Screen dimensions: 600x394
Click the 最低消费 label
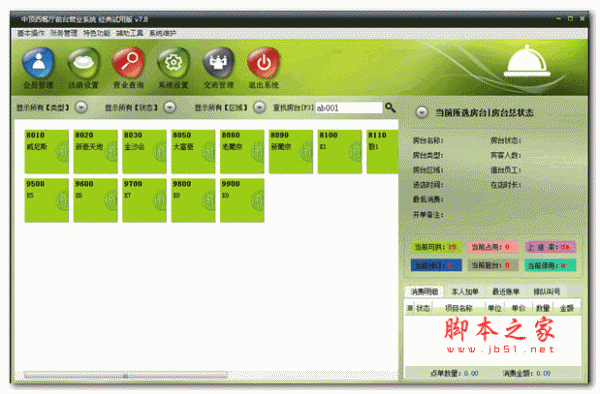(428, 199)
